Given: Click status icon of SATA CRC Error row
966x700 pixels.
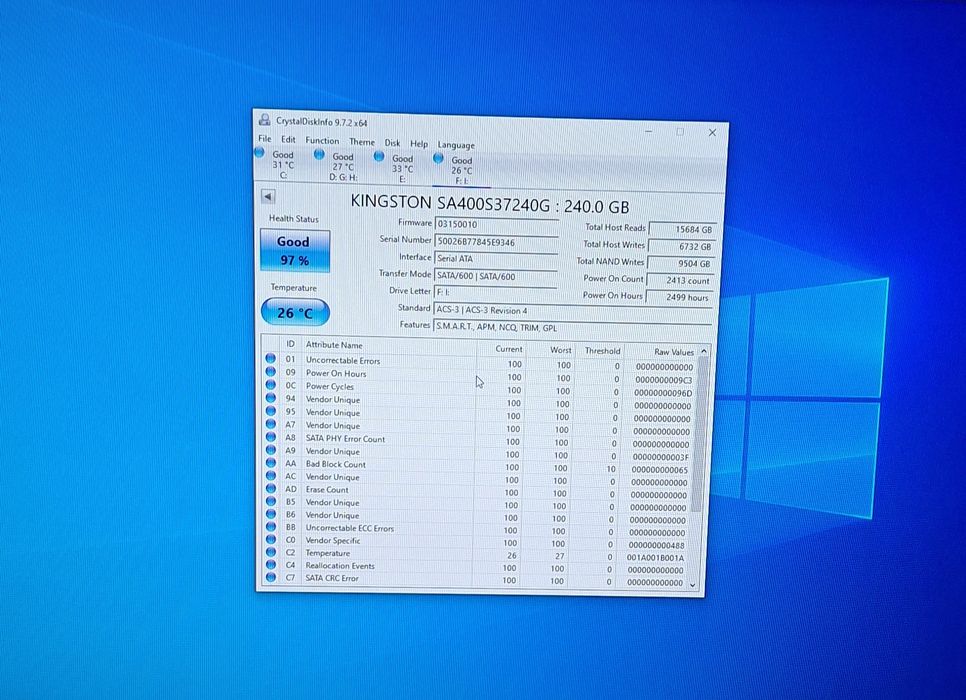Looking at the screenshot, I should (270, 577).
